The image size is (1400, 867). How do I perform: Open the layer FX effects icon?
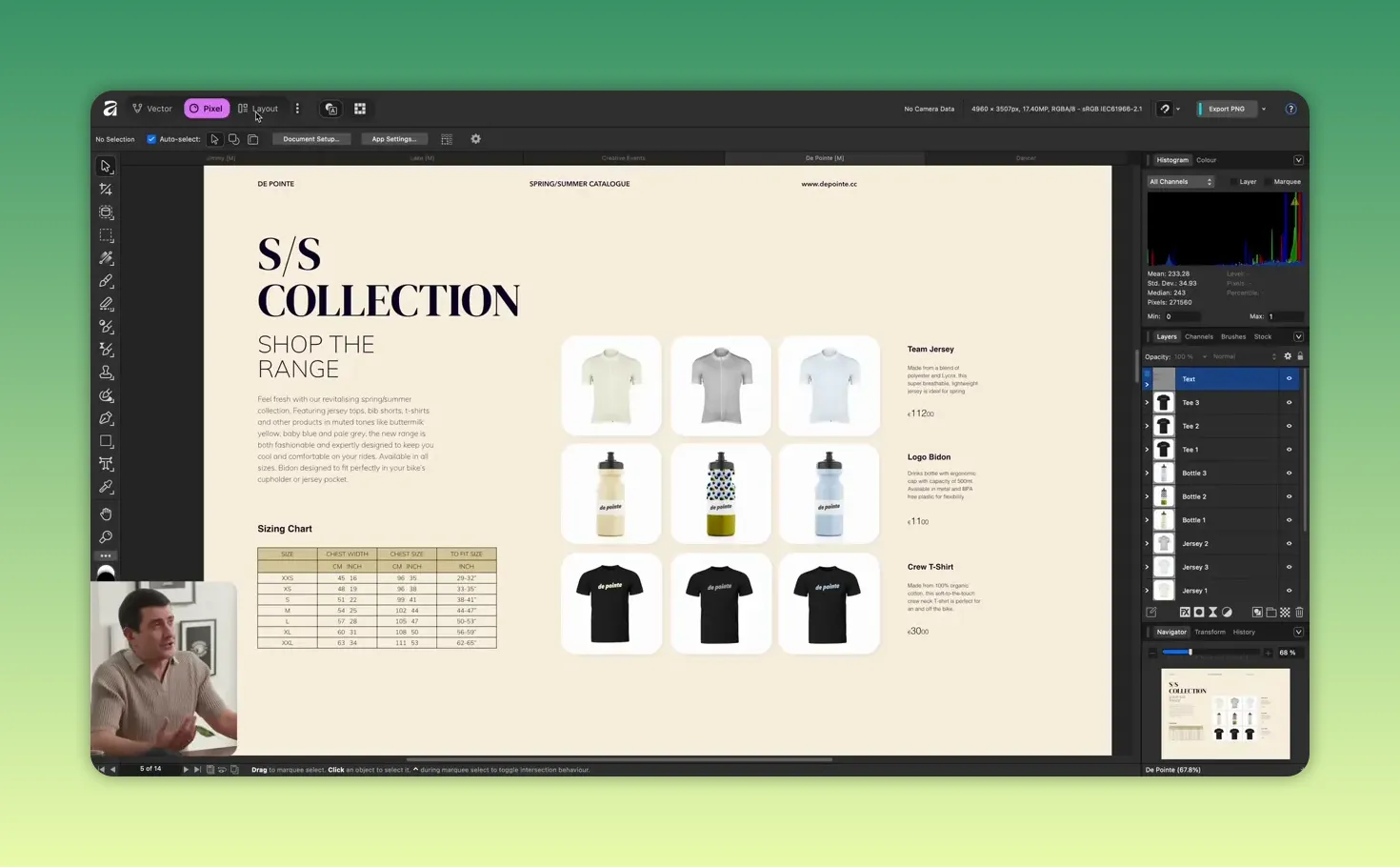[1185, 613]
